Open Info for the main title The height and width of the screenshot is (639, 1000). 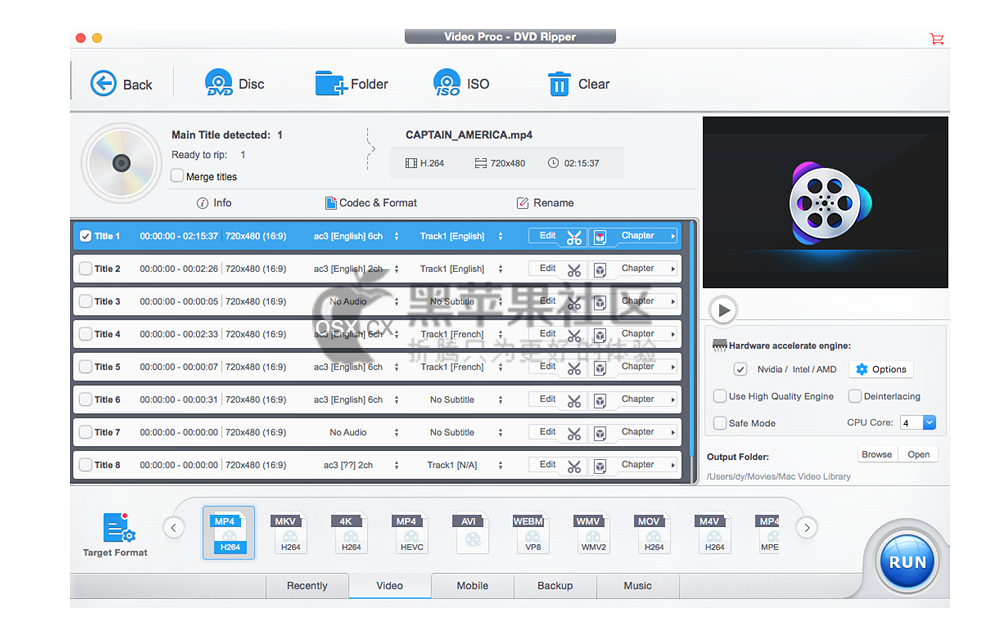coord(214,203)
